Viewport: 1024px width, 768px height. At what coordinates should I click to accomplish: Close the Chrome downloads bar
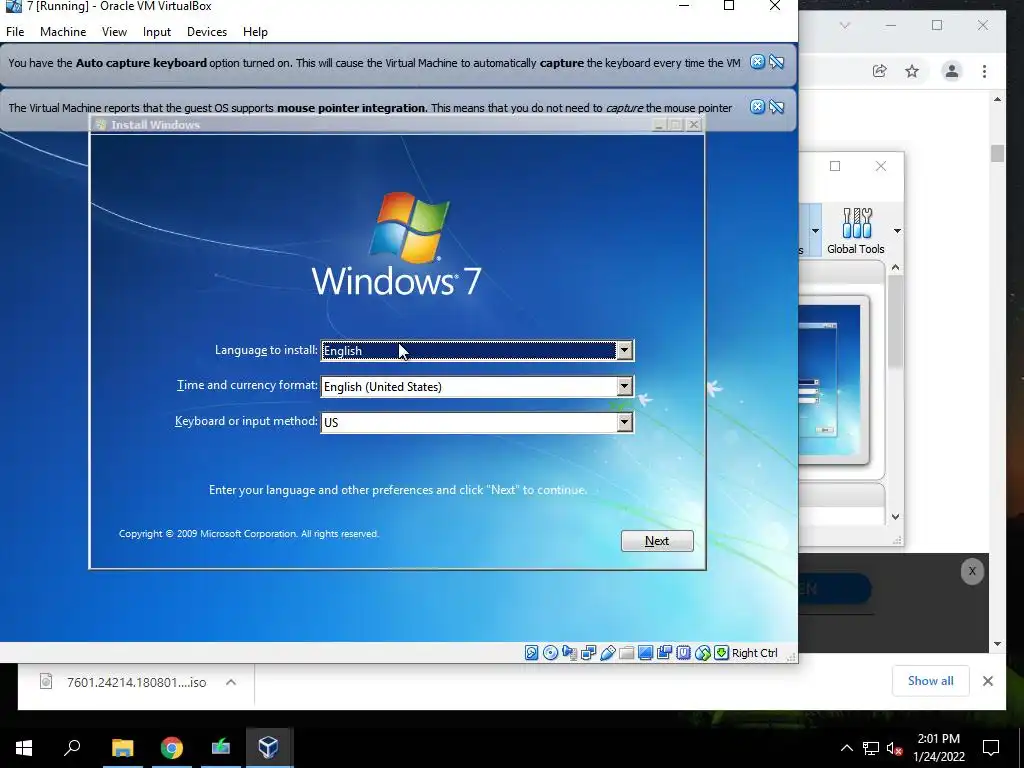pos(987,681)
